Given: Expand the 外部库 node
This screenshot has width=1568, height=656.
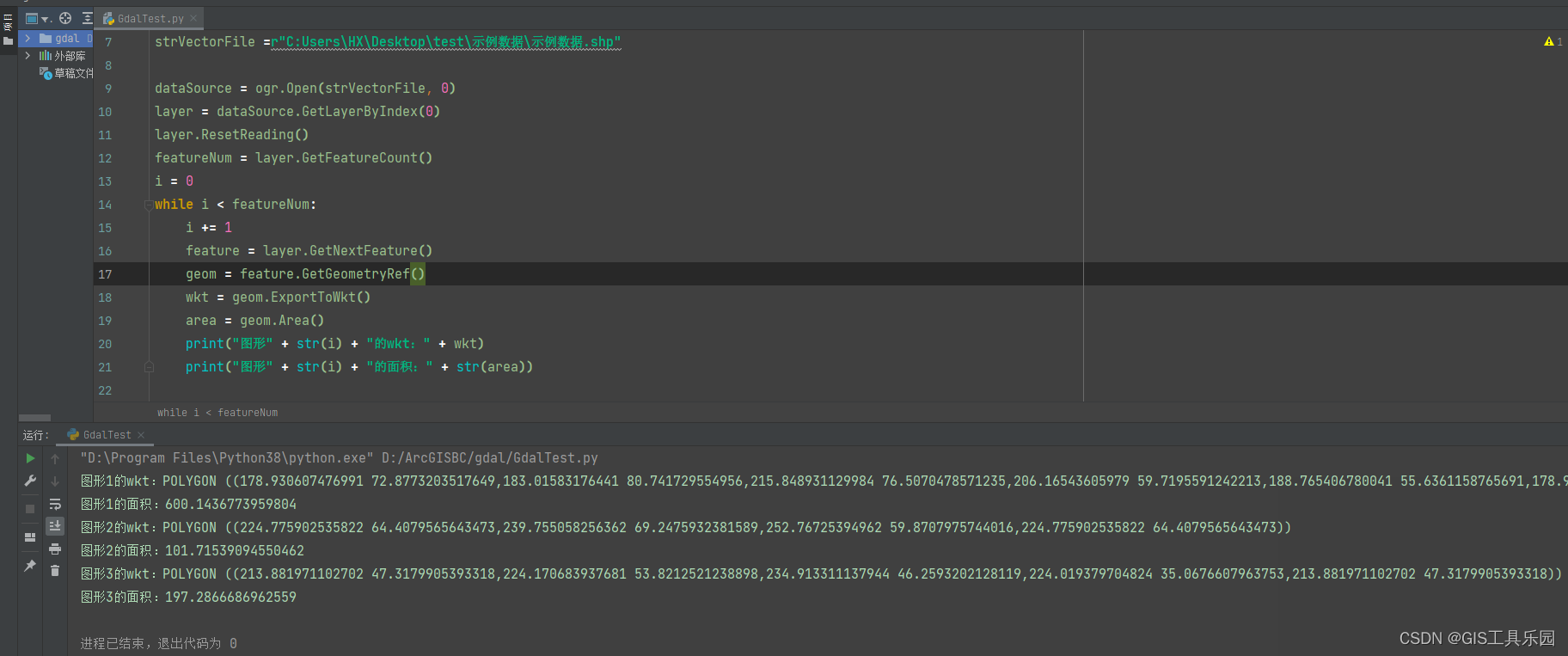Looking at the screenshot, I should (x=28, y=56).
